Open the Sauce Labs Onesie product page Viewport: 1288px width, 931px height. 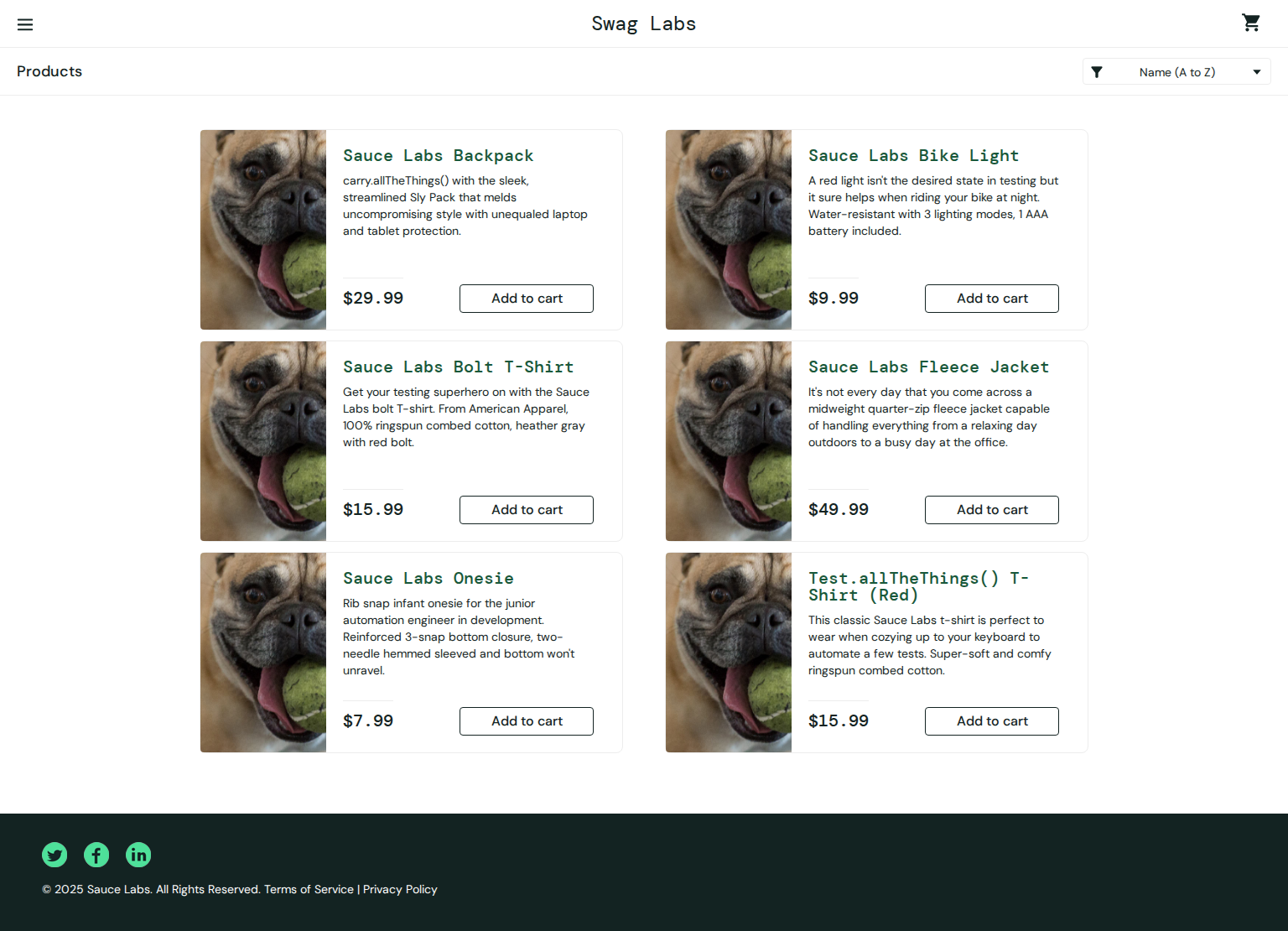coord(428,578)
